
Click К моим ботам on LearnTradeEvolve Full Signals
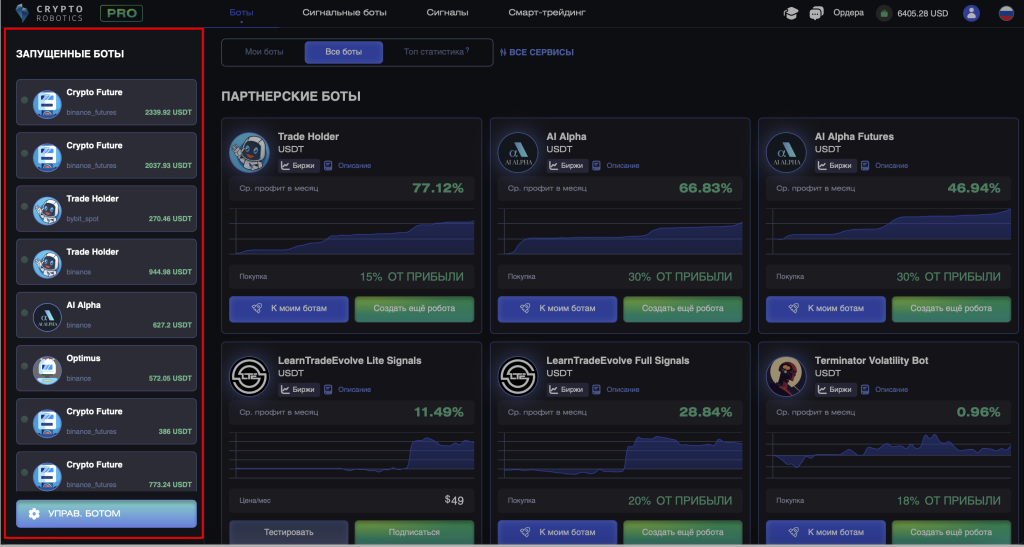coord(557,532)
